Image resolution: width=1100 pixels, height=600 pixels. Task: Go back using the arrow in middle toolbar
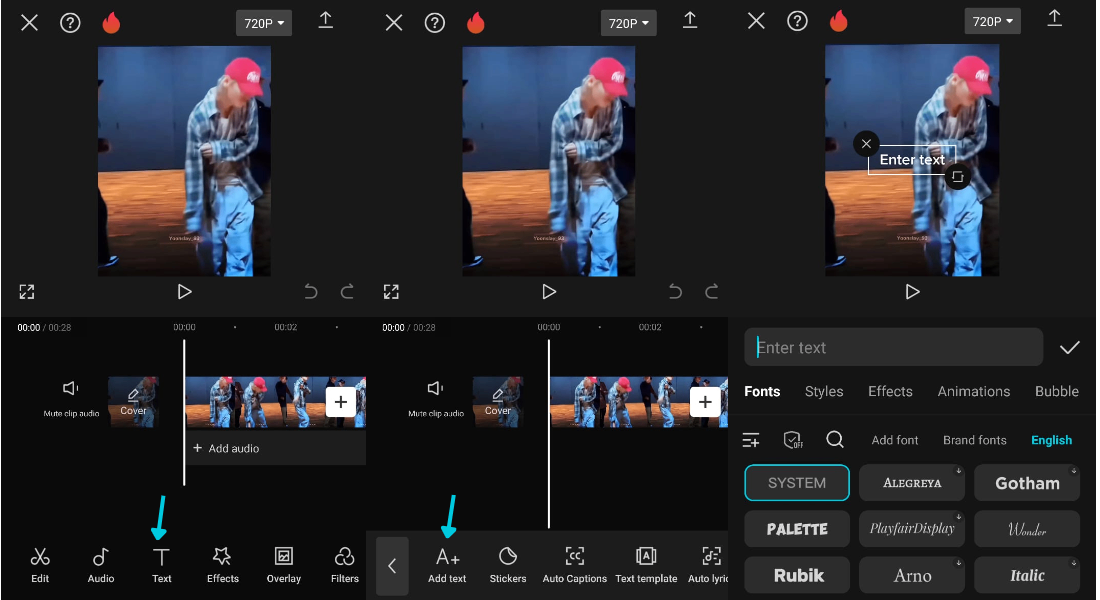392,566
